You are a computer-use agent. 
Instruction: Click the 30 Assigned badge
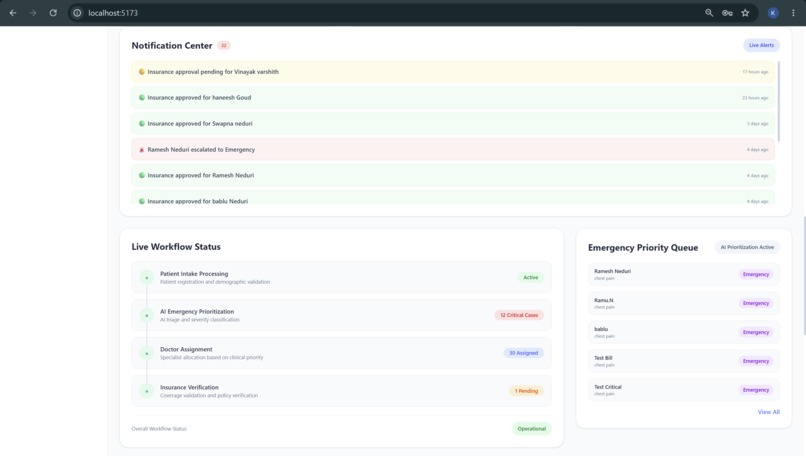523,353
